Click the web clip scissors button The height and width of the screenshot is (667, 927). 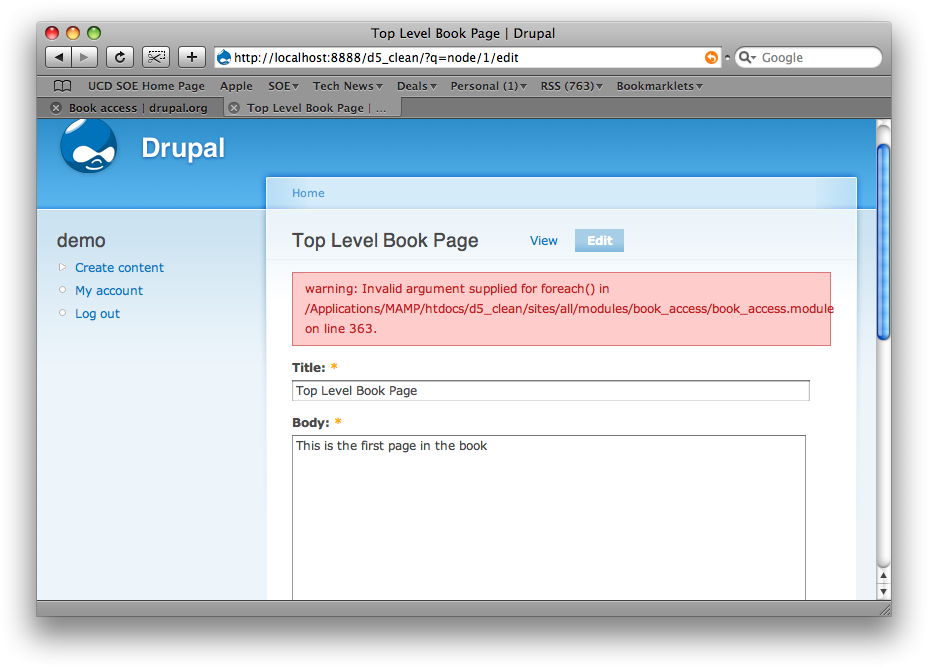156,58
